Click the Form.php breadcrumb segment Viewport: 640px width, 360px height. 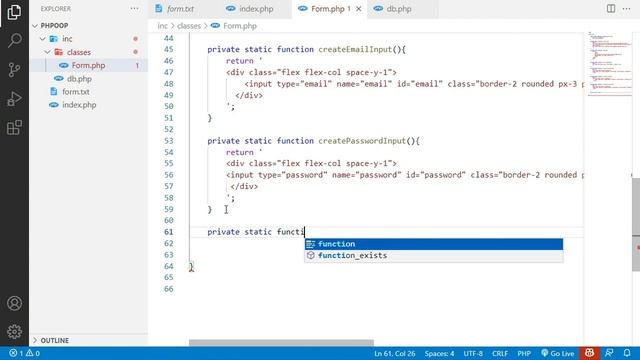coord(240,26)
